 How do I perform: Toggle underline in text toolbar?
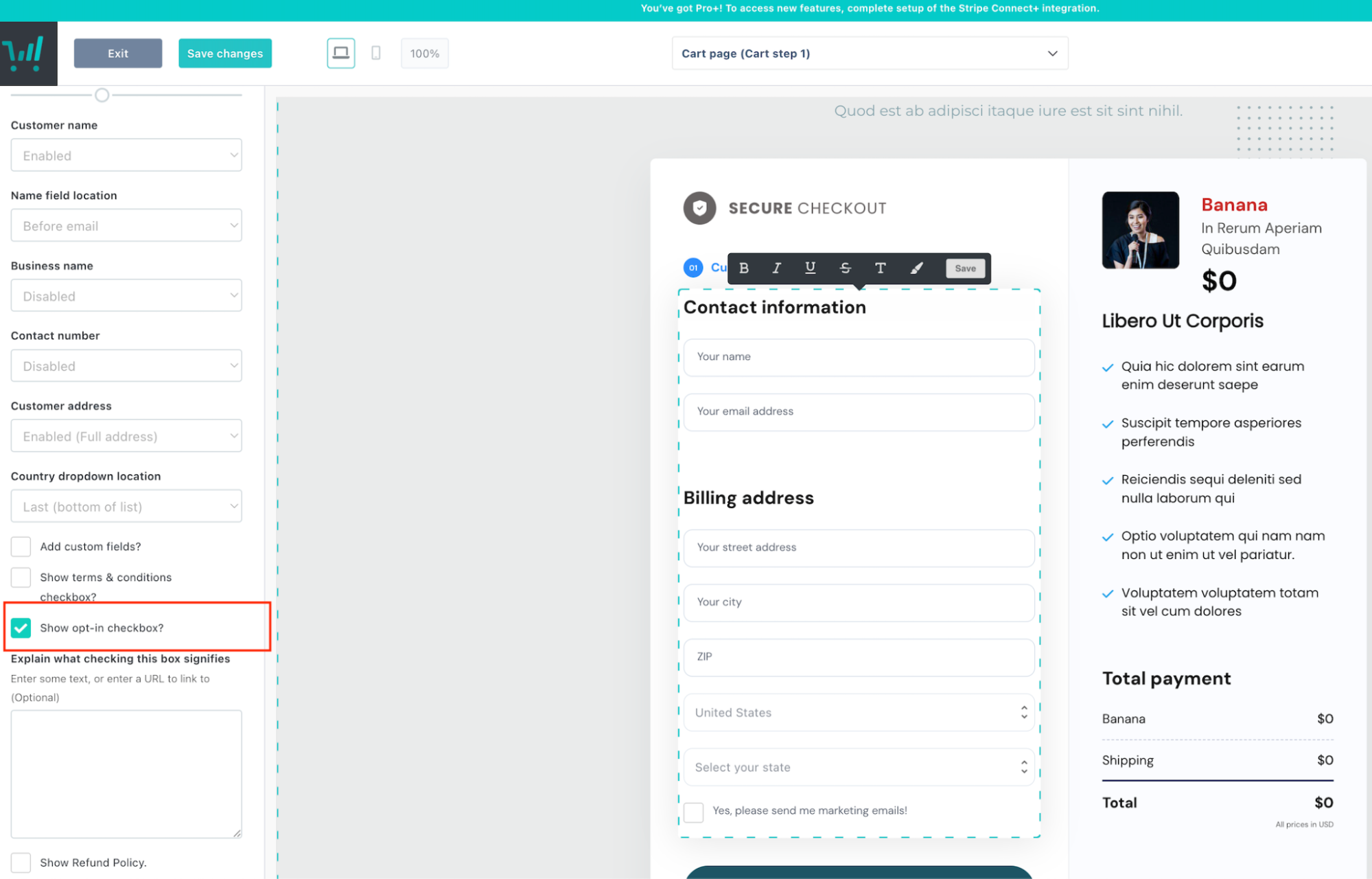810,269
